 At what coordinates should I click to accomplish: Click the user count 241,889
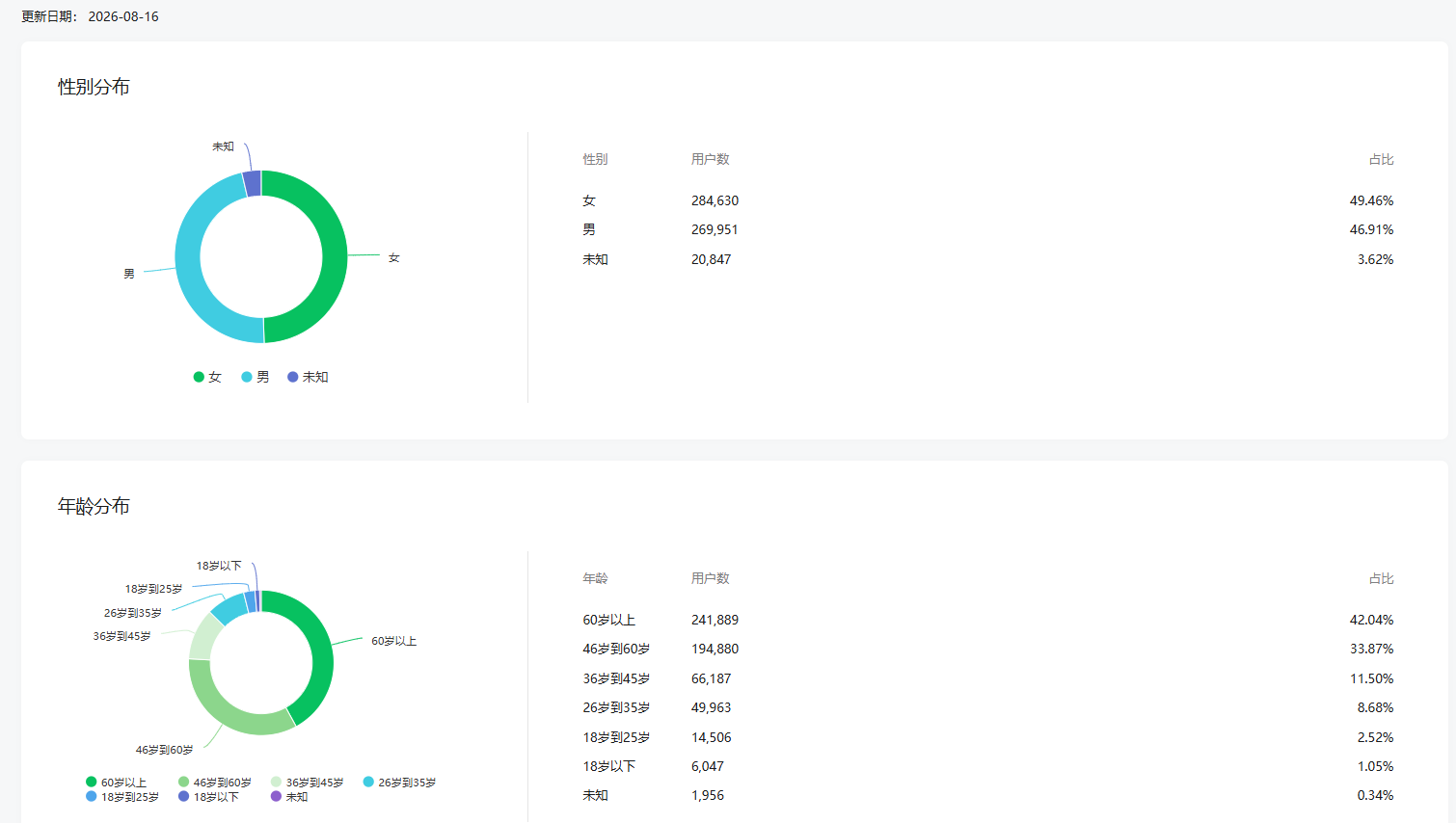pos(715,620)
